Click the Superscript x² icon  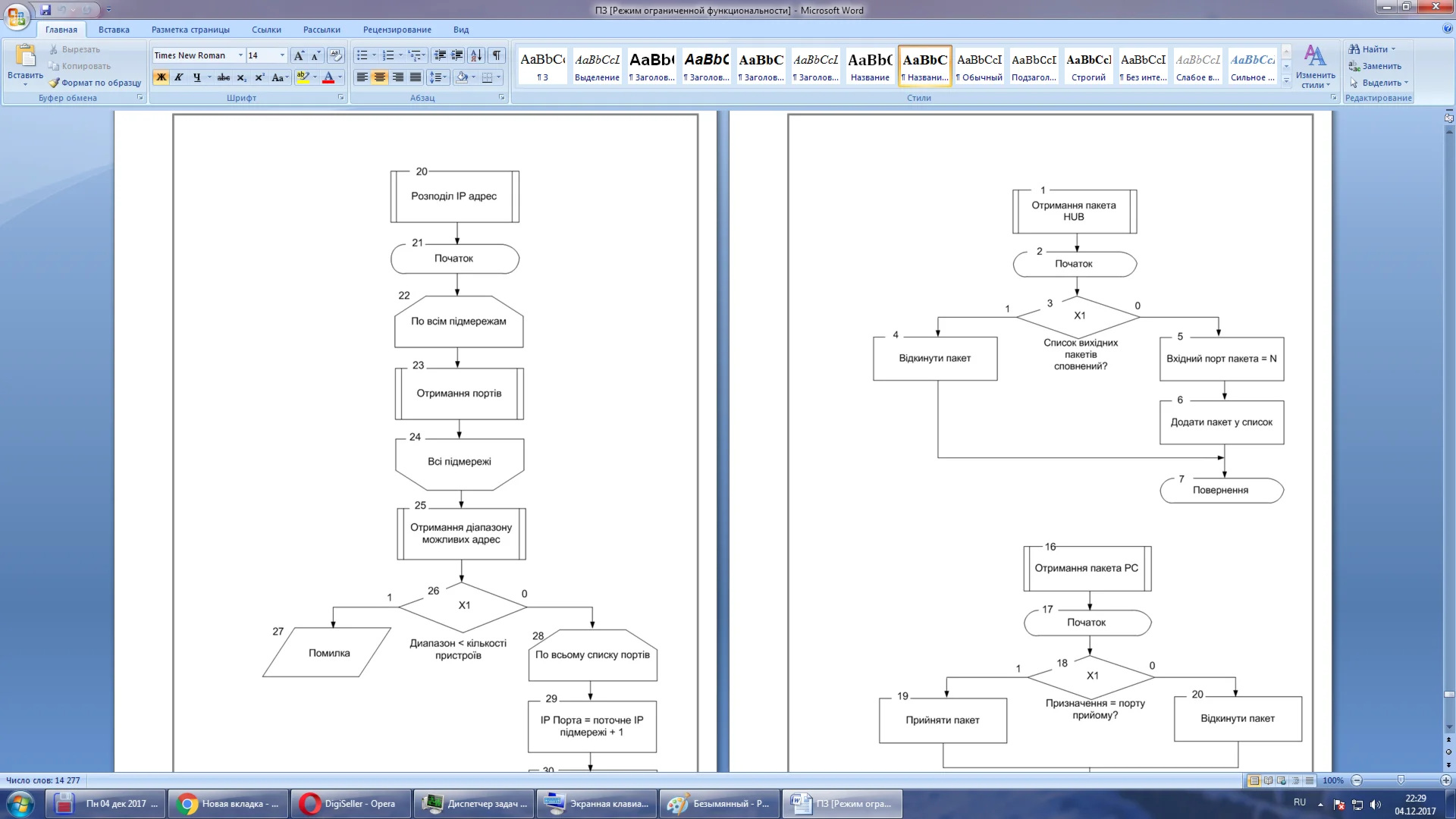click(x=259, y=77)
